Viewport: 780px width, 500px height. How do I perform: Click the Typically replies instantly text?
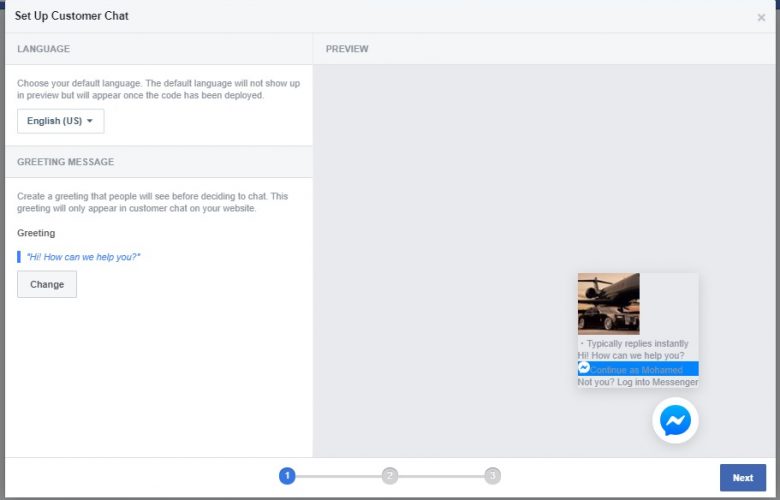[x=636, y=343]
